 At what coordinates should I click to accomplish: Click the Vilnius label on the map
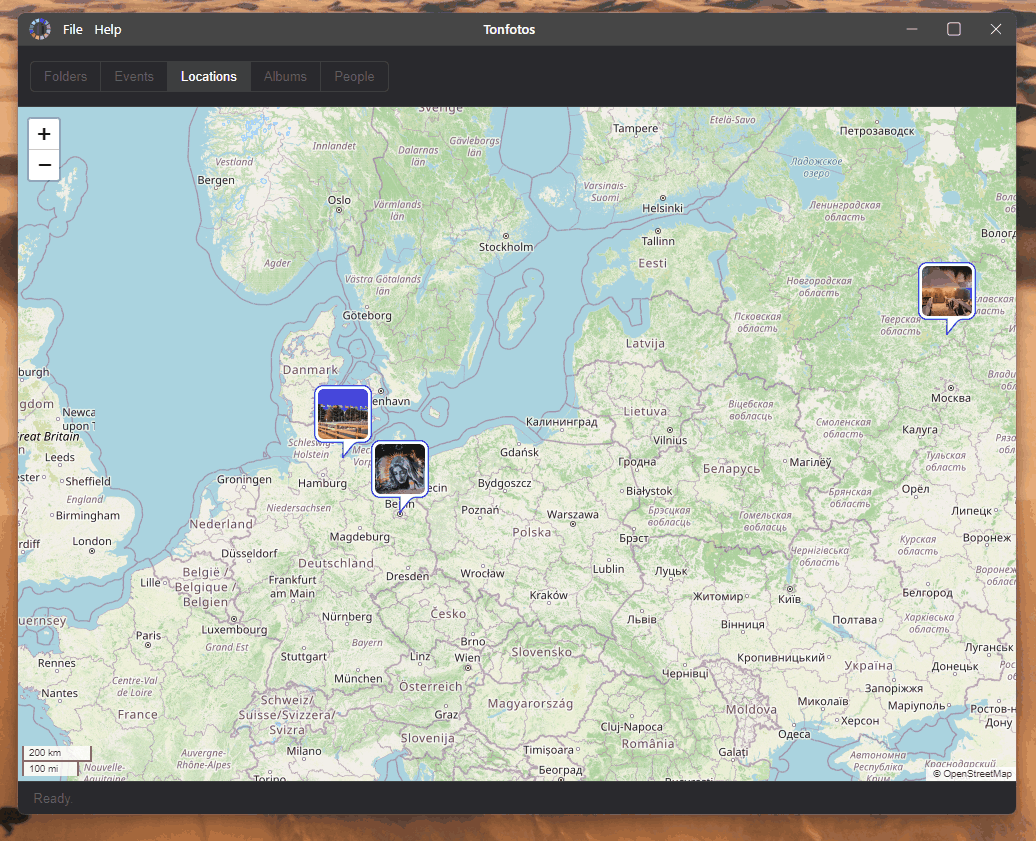[x=670, y=440]
